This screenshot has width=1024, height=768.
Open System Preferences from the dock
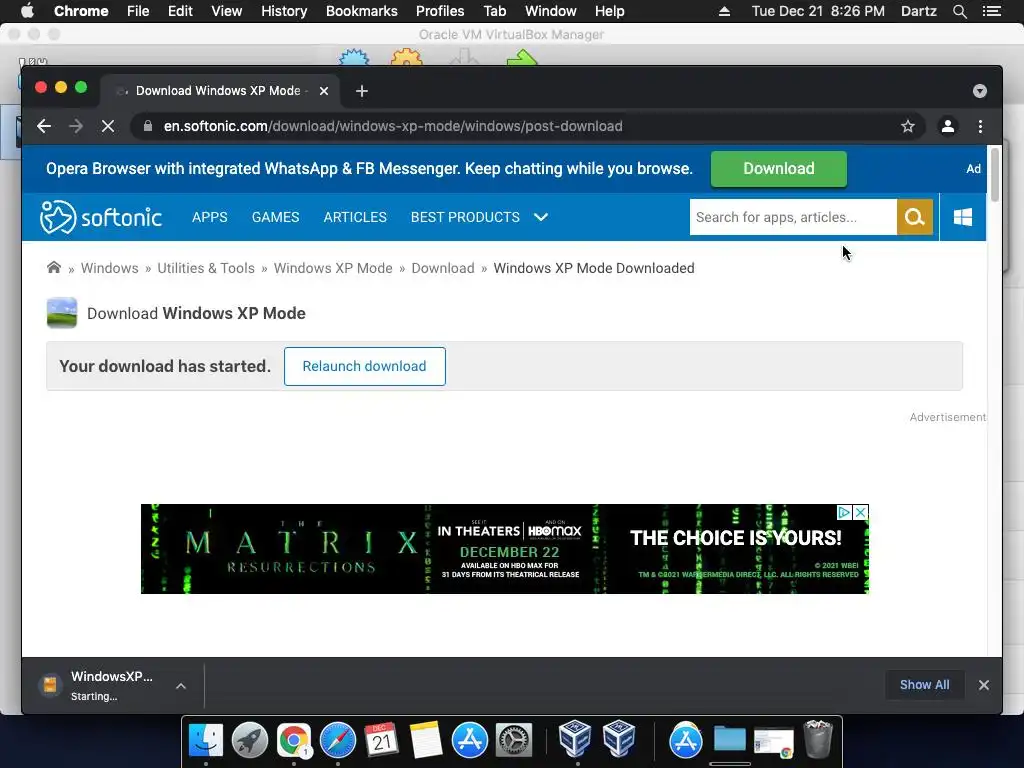(x=514, y=740)
